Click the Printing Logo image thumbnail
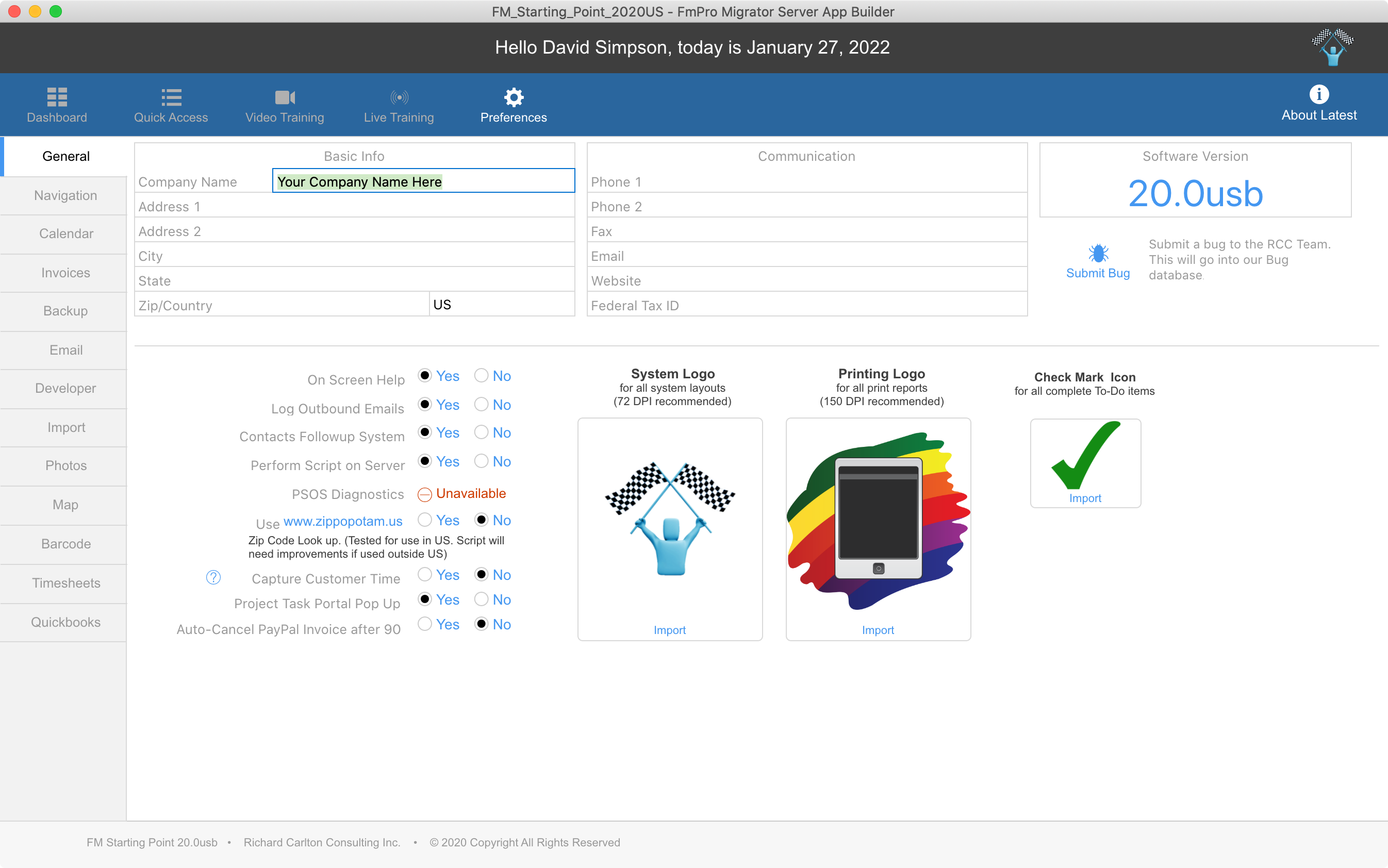 point(878,520)
